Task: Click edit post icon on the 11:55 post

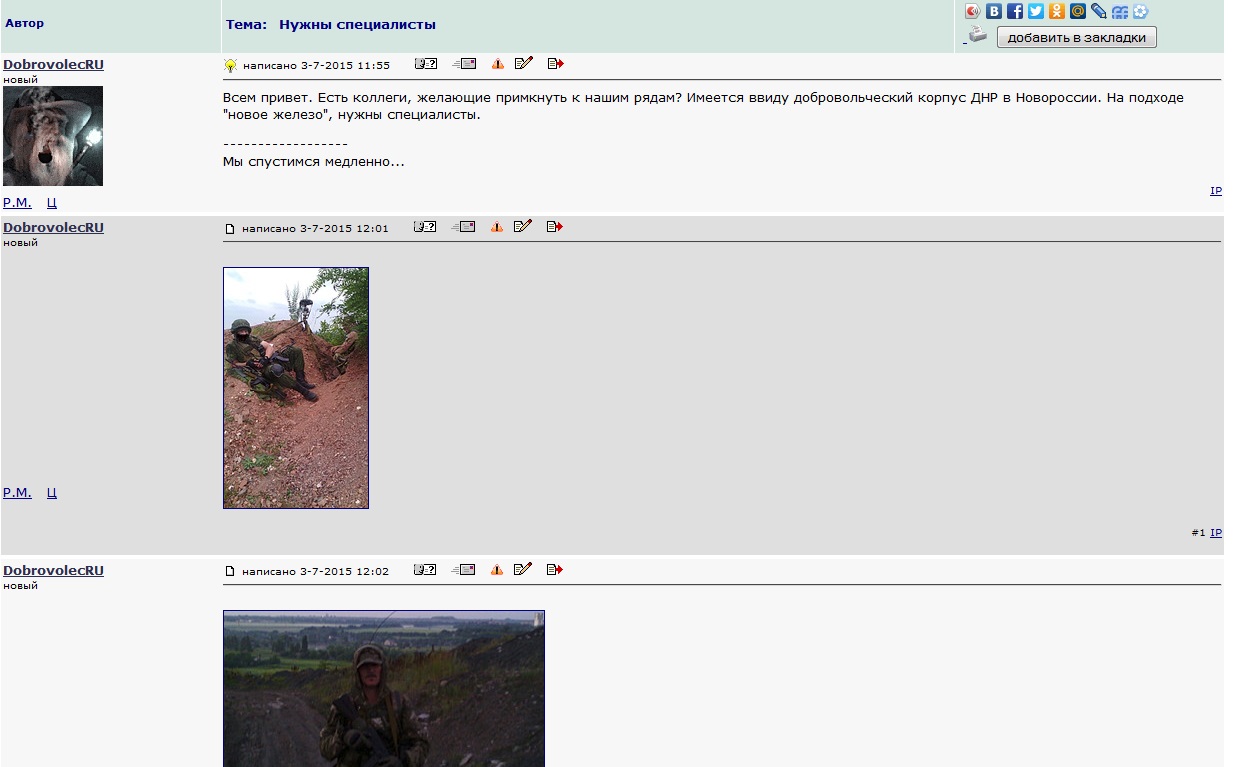Action: coord(523,64)
